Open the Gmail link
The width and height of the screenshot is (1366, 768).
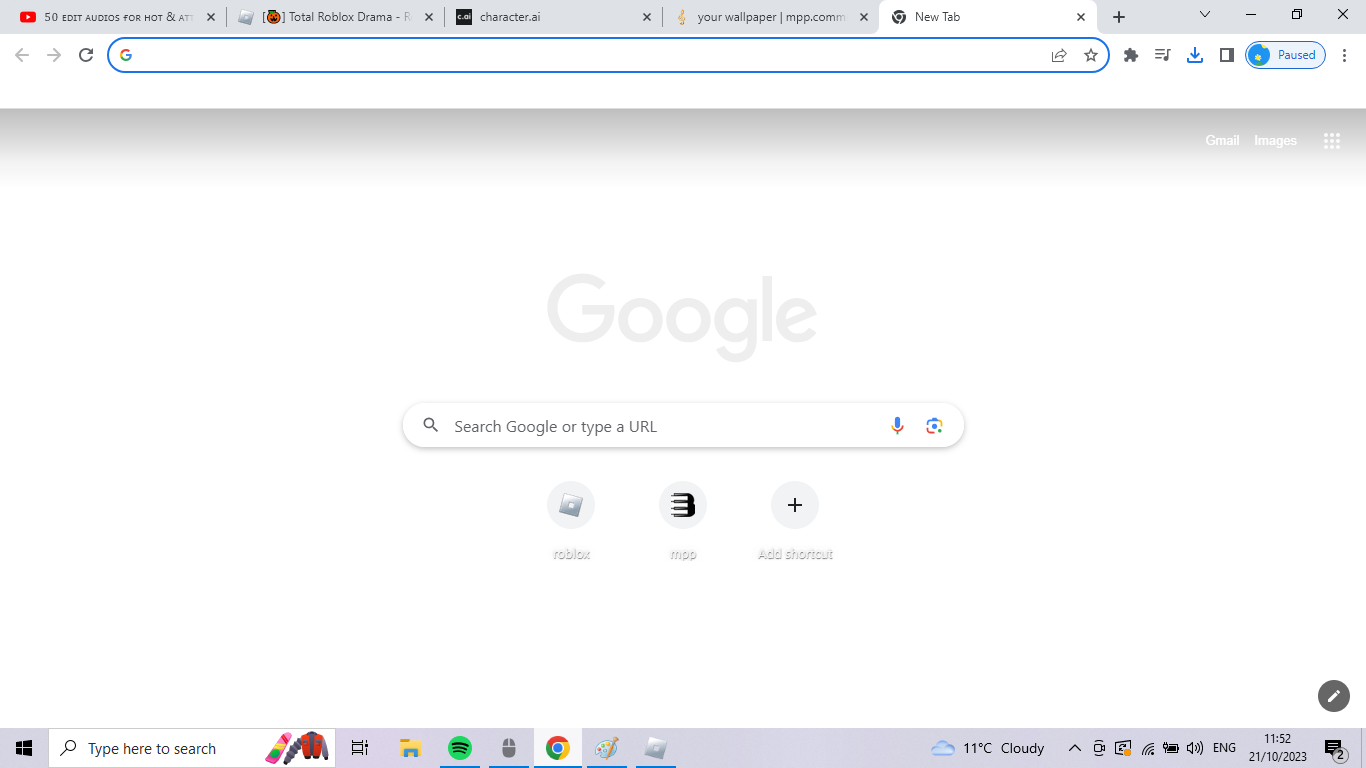pos(1222,141)
